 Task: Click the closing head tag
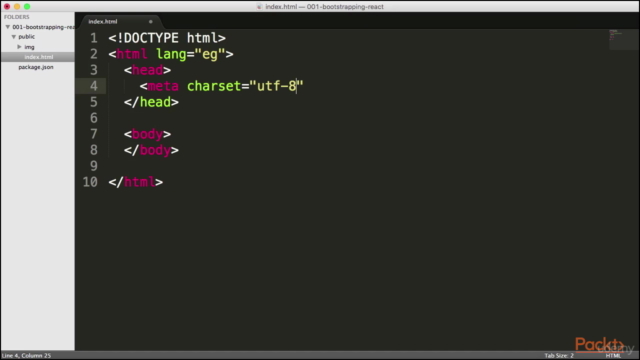(x=151, y=102)
